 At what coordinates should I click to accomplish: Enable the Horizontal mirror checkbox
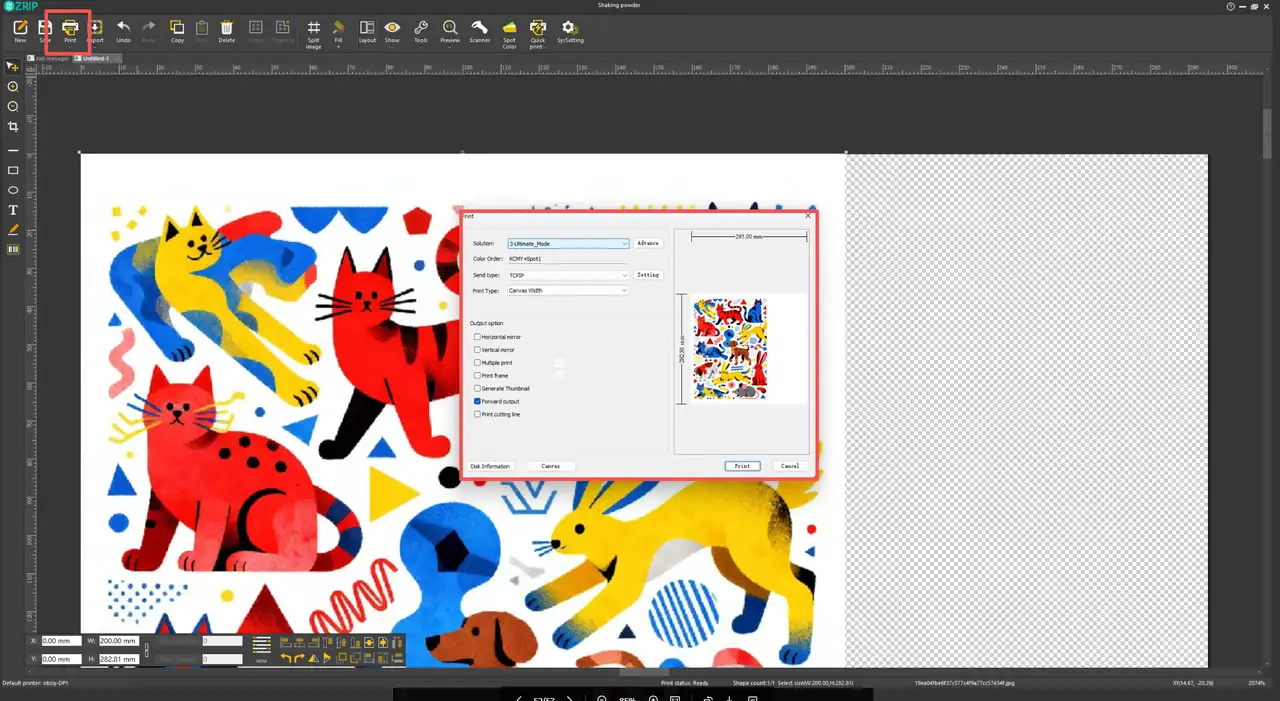pyautogui.click(x=477, y=337)
